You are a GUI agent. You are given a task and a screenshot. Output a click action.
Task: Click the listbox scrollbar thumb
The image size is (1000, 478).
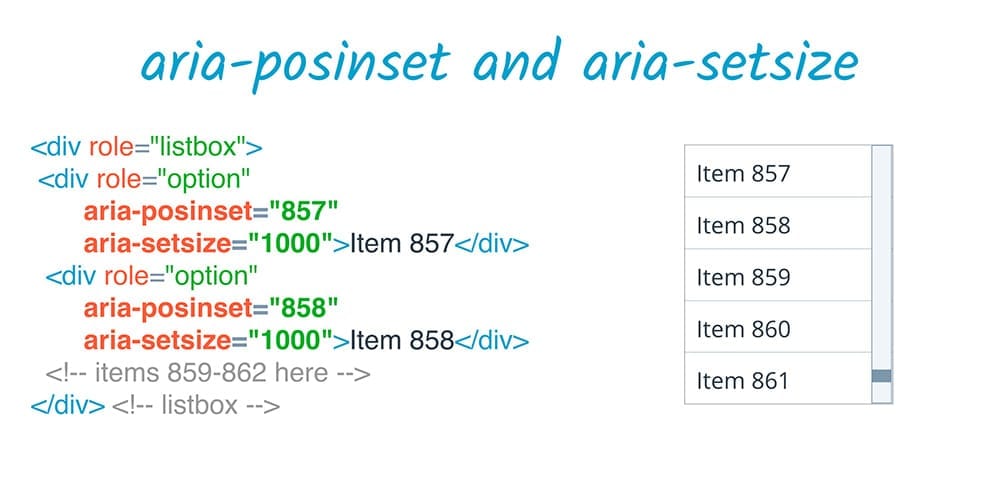[x=881, y=376]
